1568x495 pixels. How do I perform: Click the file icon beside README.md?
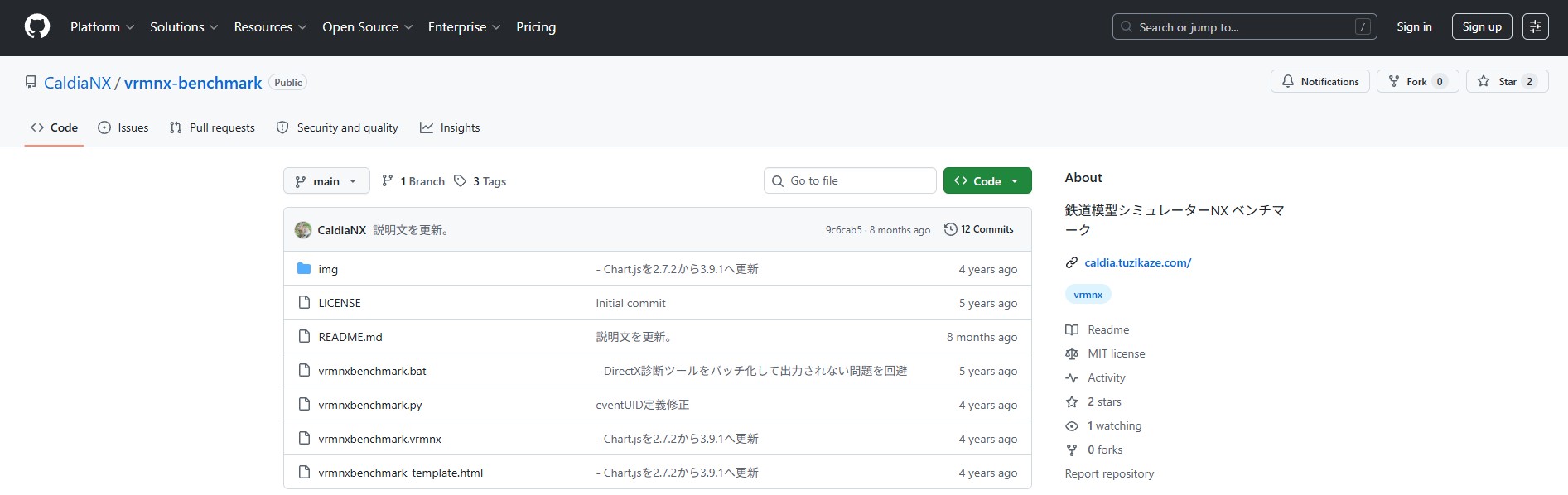pyautogui.click(x=304, y=336)
